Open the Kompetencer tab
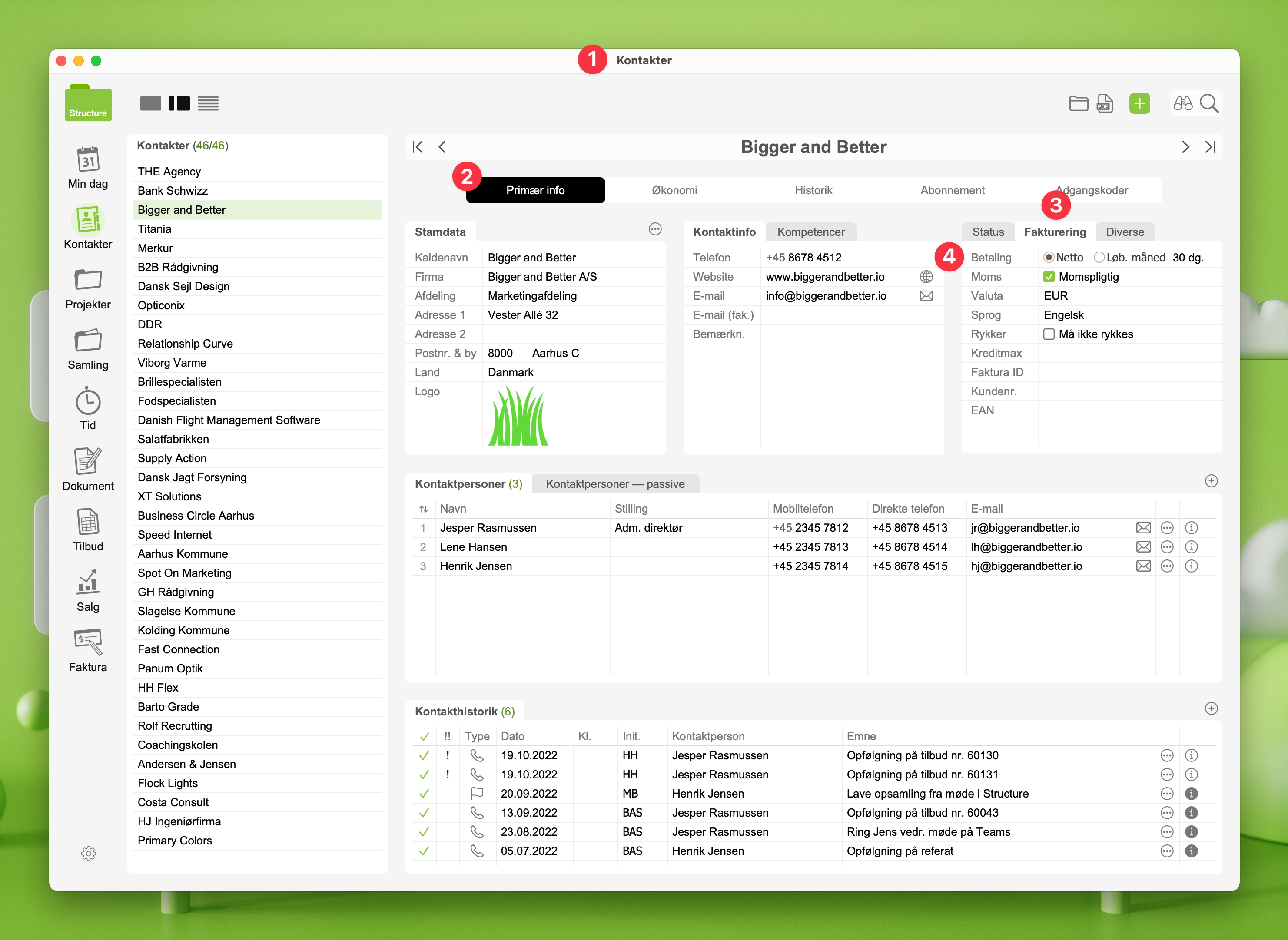1288x940 pixels. 810,232
